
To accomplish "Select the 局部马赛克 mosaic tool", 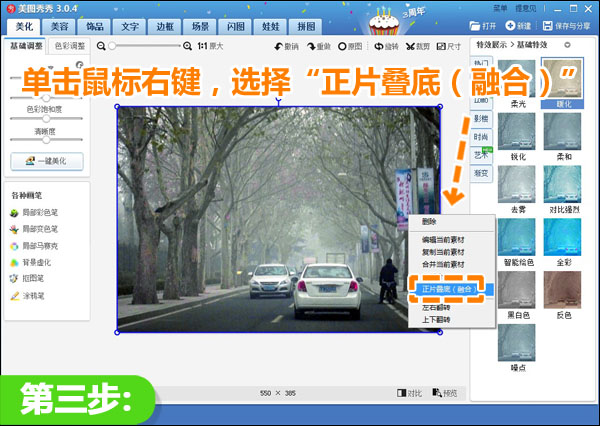I will tap(34, 246).
